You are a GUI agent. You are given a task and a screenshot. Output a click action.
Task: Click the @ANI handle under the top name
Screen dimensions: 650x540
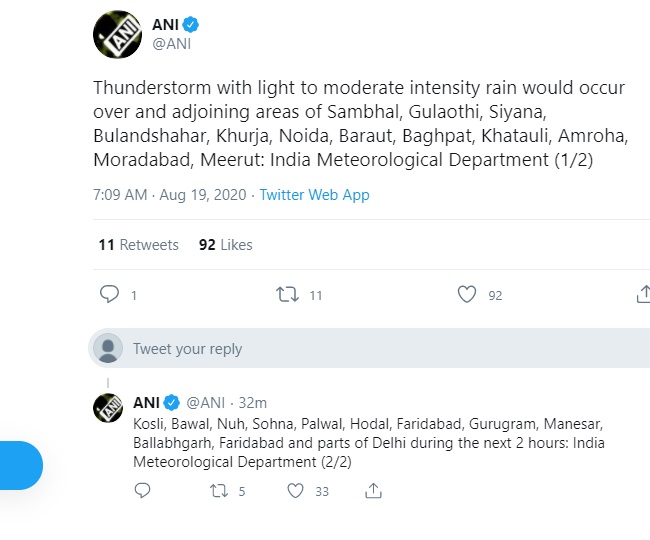tap(170, 43)
